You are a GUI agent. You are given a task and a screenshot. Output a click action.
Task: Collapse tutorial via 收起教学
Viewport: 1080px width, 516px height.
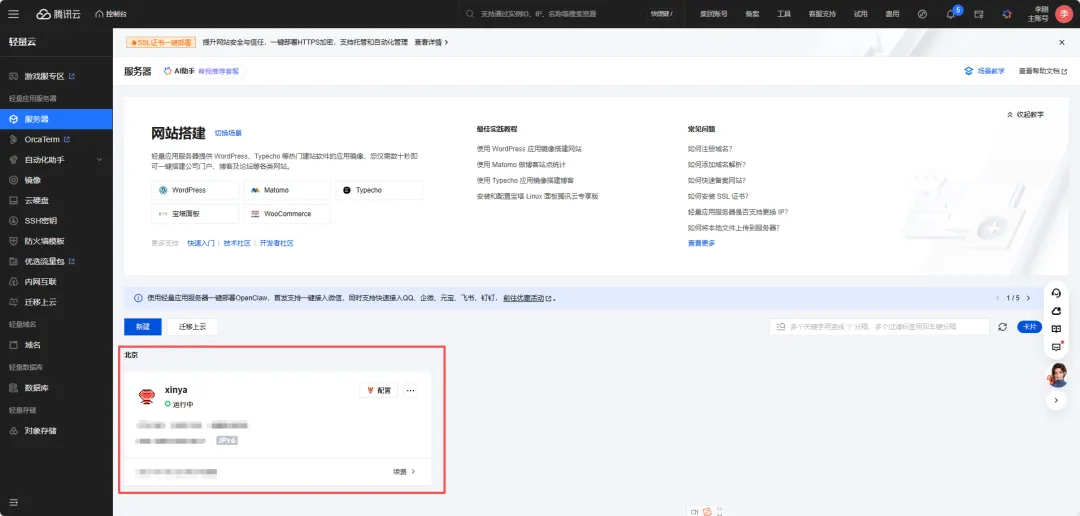(1026, 114)
